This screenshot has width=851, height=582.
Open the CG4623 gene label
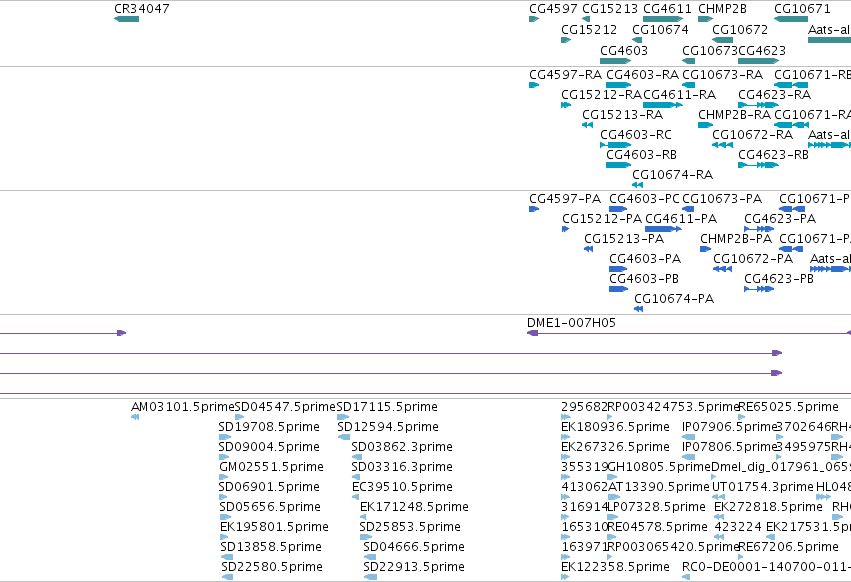point(762,50)
